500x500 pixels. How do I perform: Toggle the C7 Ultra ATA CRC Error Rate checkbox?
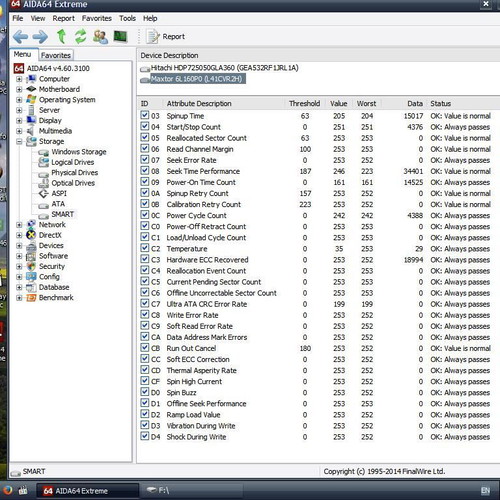(x=145, y=303)
